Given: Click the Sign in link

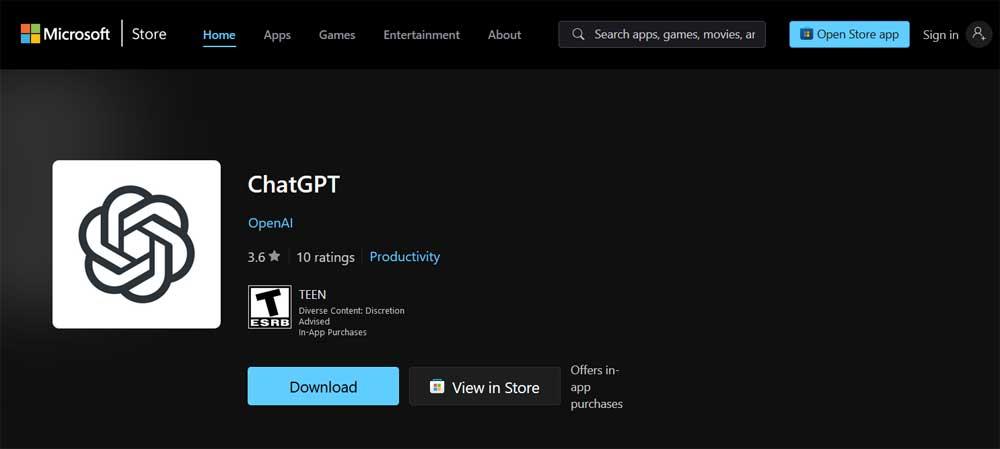Looking at the screenshot, I should click(940, 35).
